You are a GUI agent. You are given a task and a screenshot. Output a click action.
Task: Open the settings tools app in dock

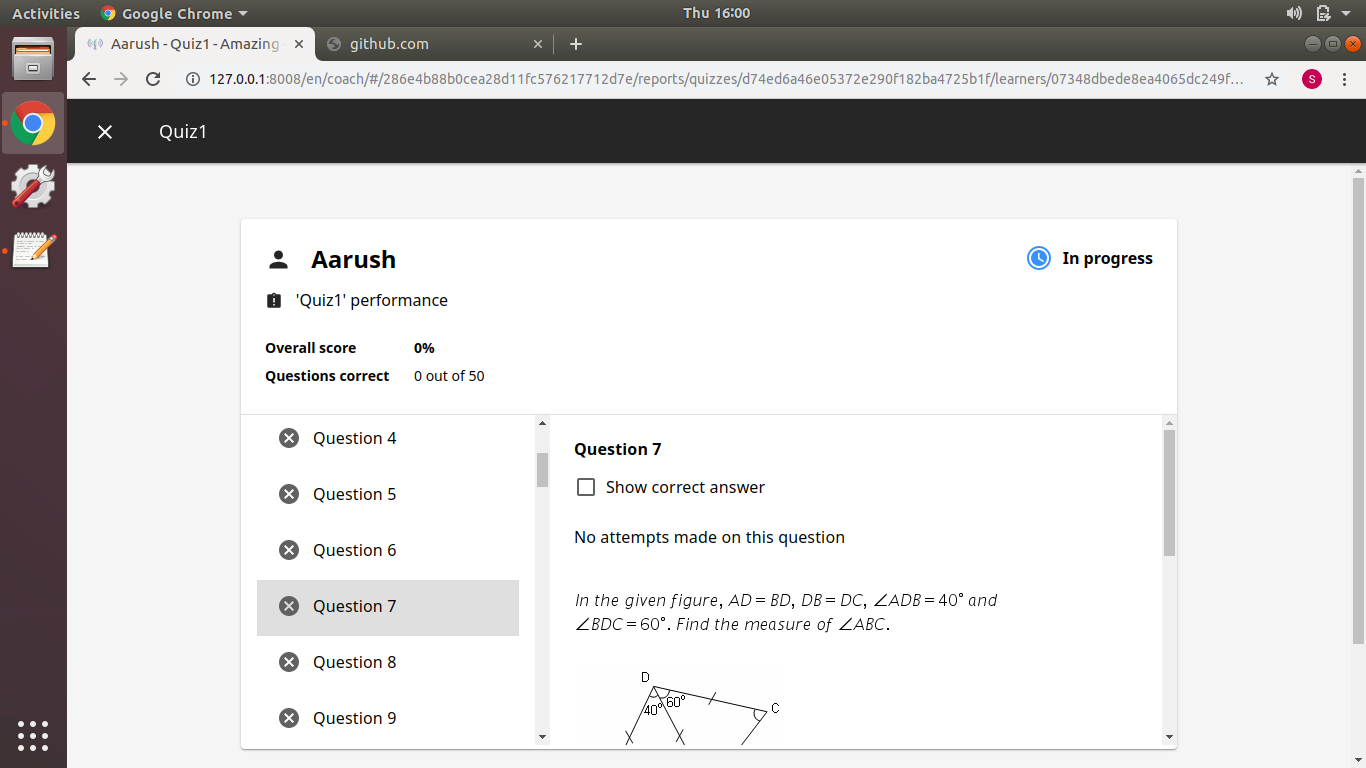click(x=33, y=186)
